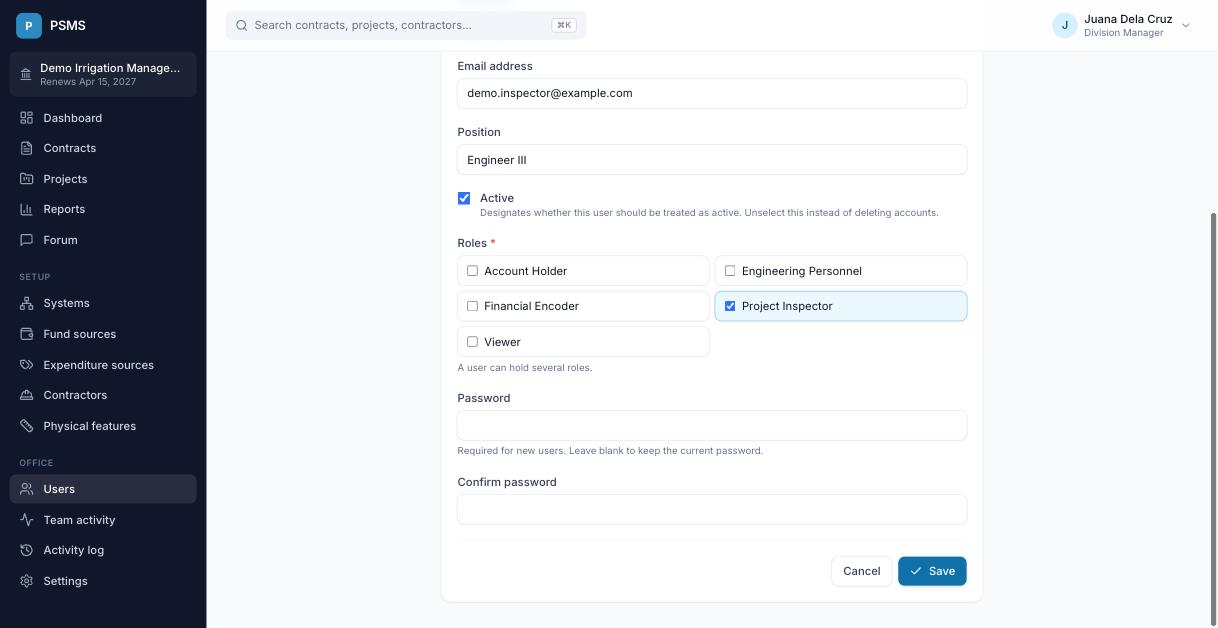The width and height of the screenshot is (1218, 628).
Task: Click the J user avatar
Action: coord(1064,25)
